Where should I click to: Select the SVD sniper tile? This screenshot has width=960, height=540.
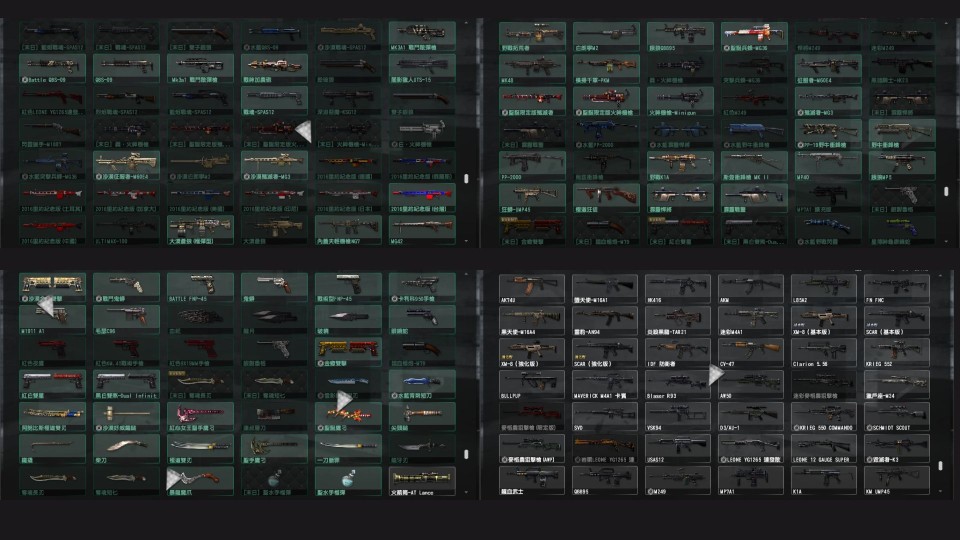click(604, 416)
